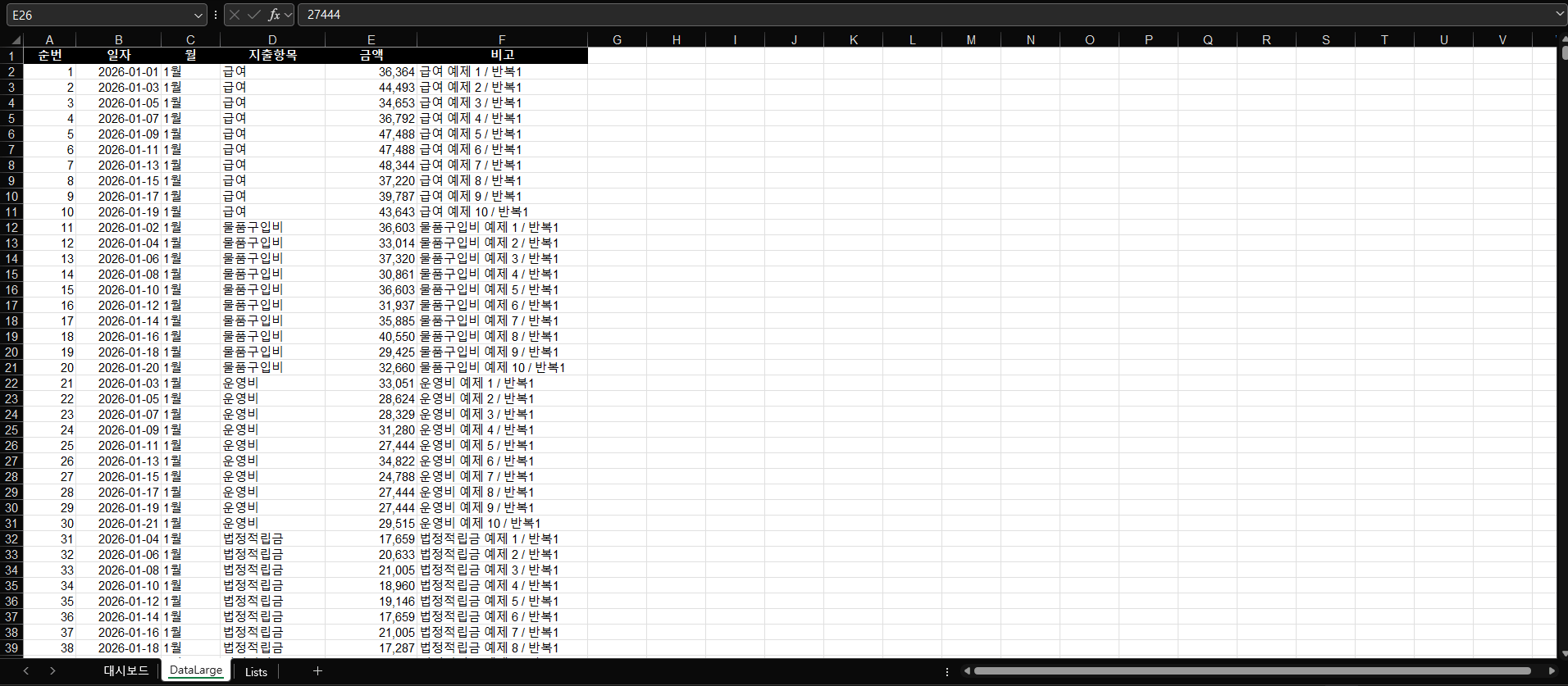This screenshot has height=686, width=1568.
Task: Click the next sheet navigation arrow
Action: point(52,671)
